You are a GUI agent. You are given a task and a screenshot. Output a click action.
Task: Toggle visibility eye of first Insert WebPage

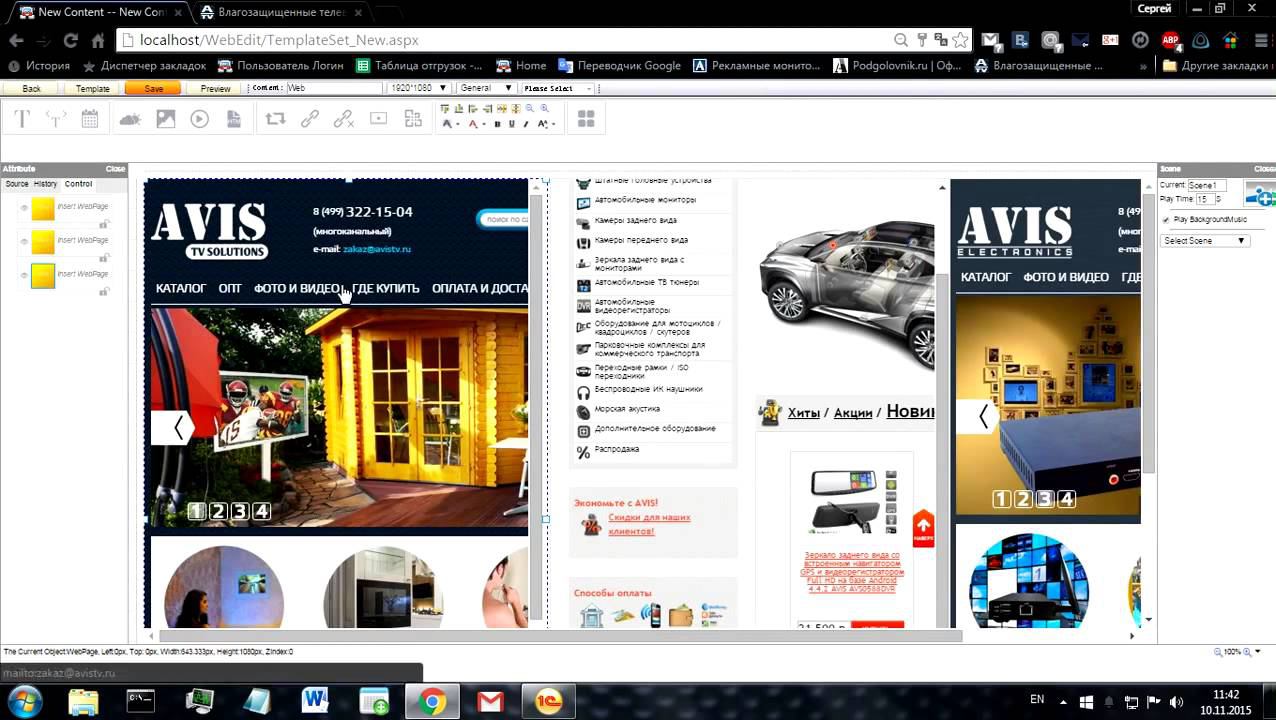point(24,208)
